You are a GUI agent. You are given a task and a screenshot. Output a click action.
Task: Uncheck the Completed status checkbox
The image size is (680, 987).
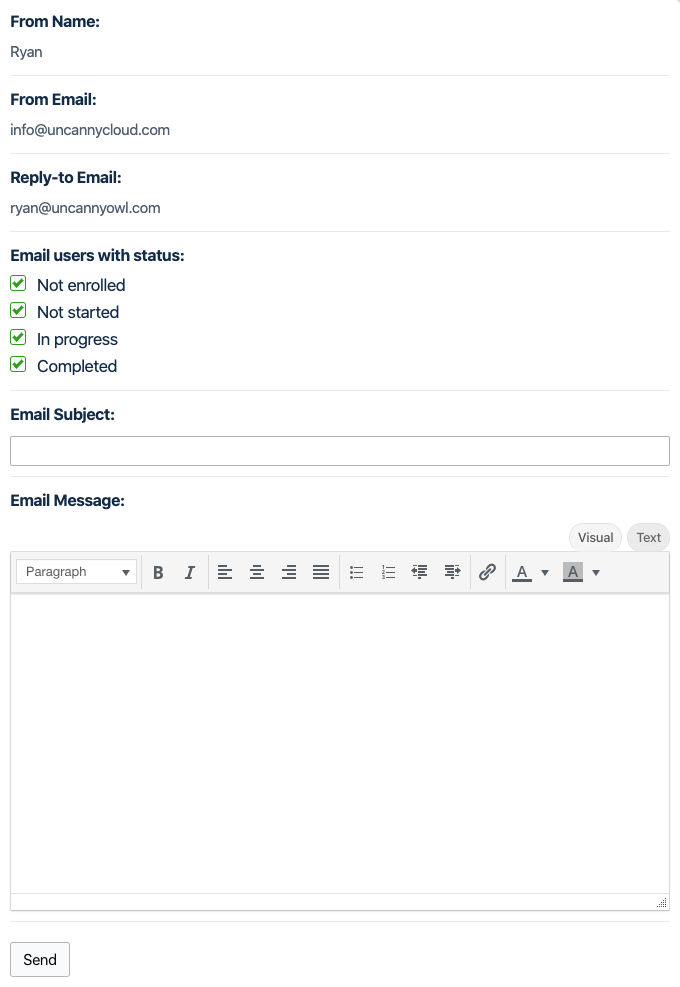pyautogui.click(x=18, y=365)
